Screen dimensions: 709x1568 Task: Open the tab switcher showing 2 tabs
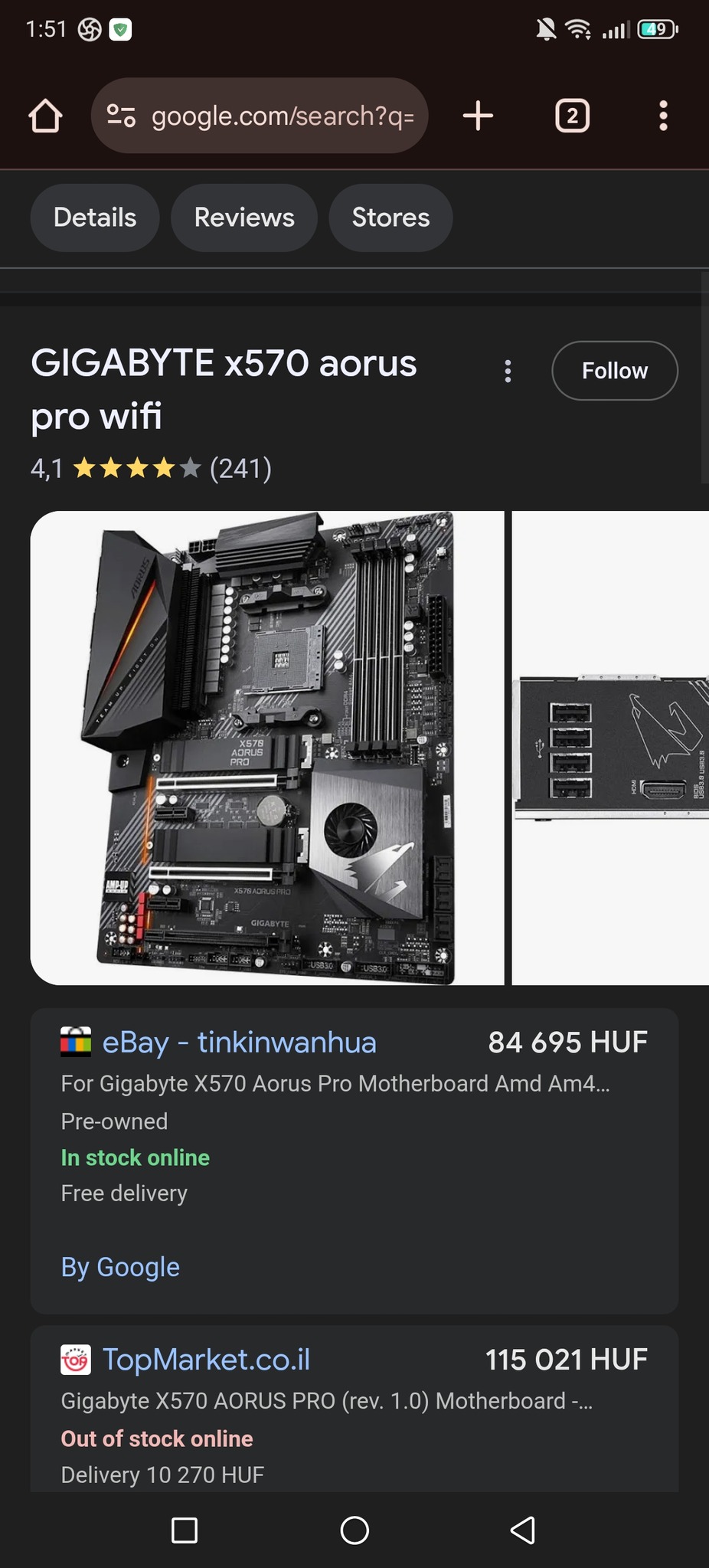[572, 116]
